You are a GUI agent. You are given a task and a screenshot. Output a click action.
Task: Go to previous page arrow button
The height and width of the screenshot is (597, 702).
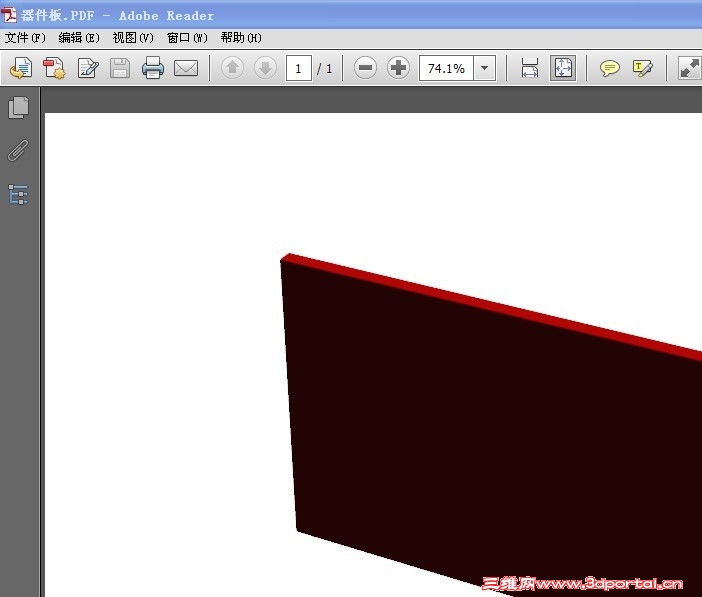[x=232, y=68]
